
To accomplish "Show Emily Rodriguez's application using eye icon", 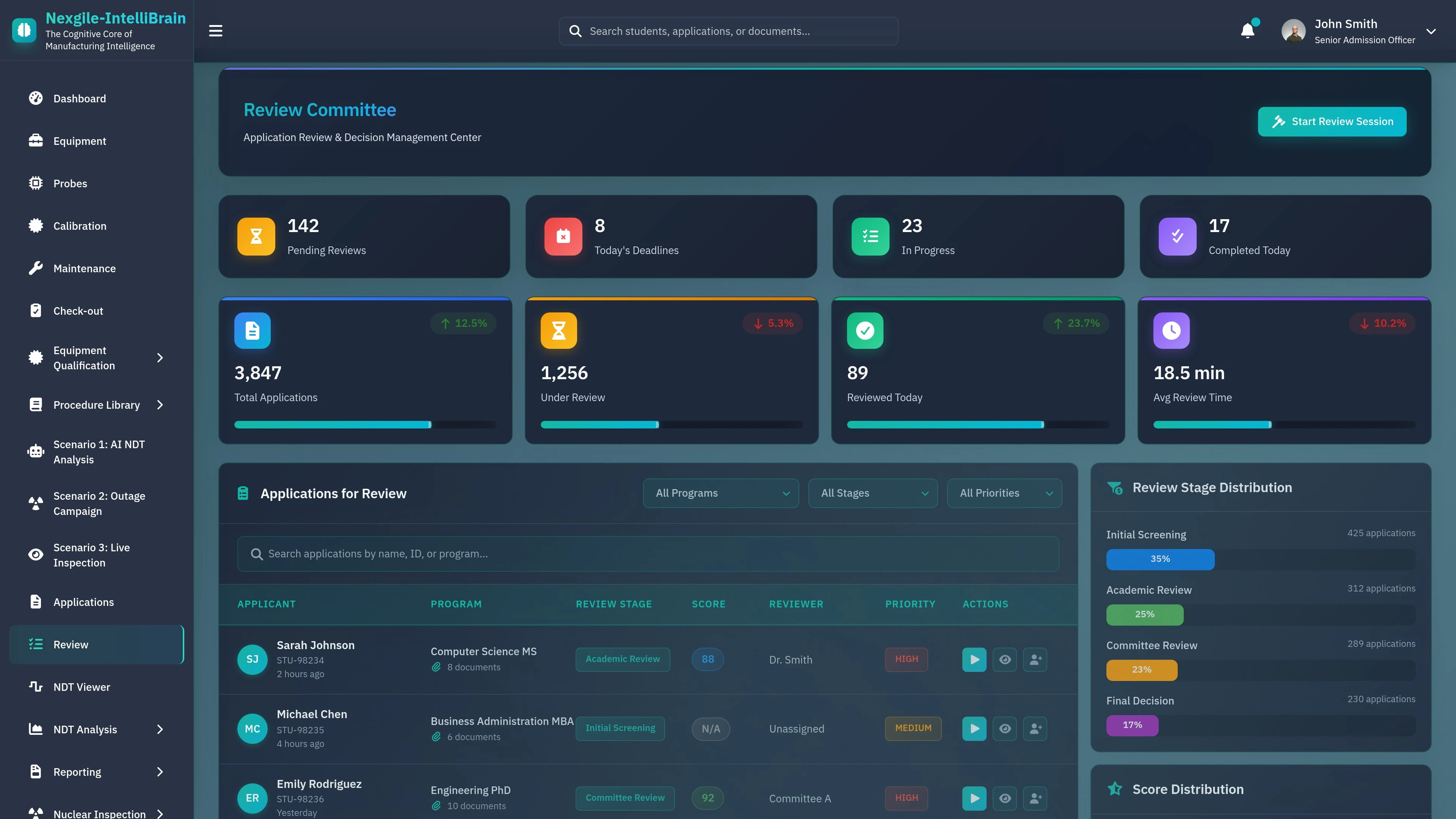I will (x=1005, y=798).
